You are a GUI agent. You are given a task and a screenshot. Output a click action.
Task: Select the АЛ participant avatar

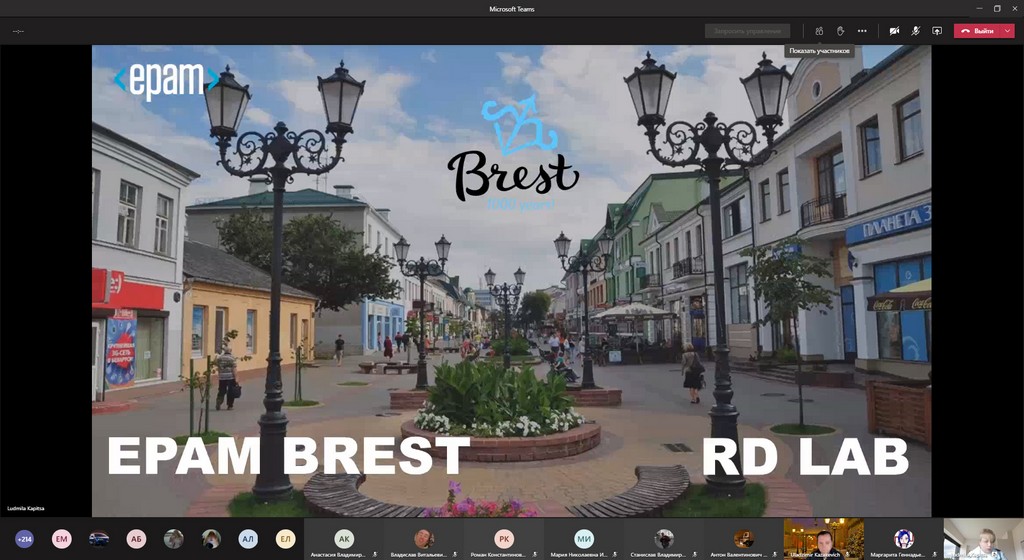(248, 539)
